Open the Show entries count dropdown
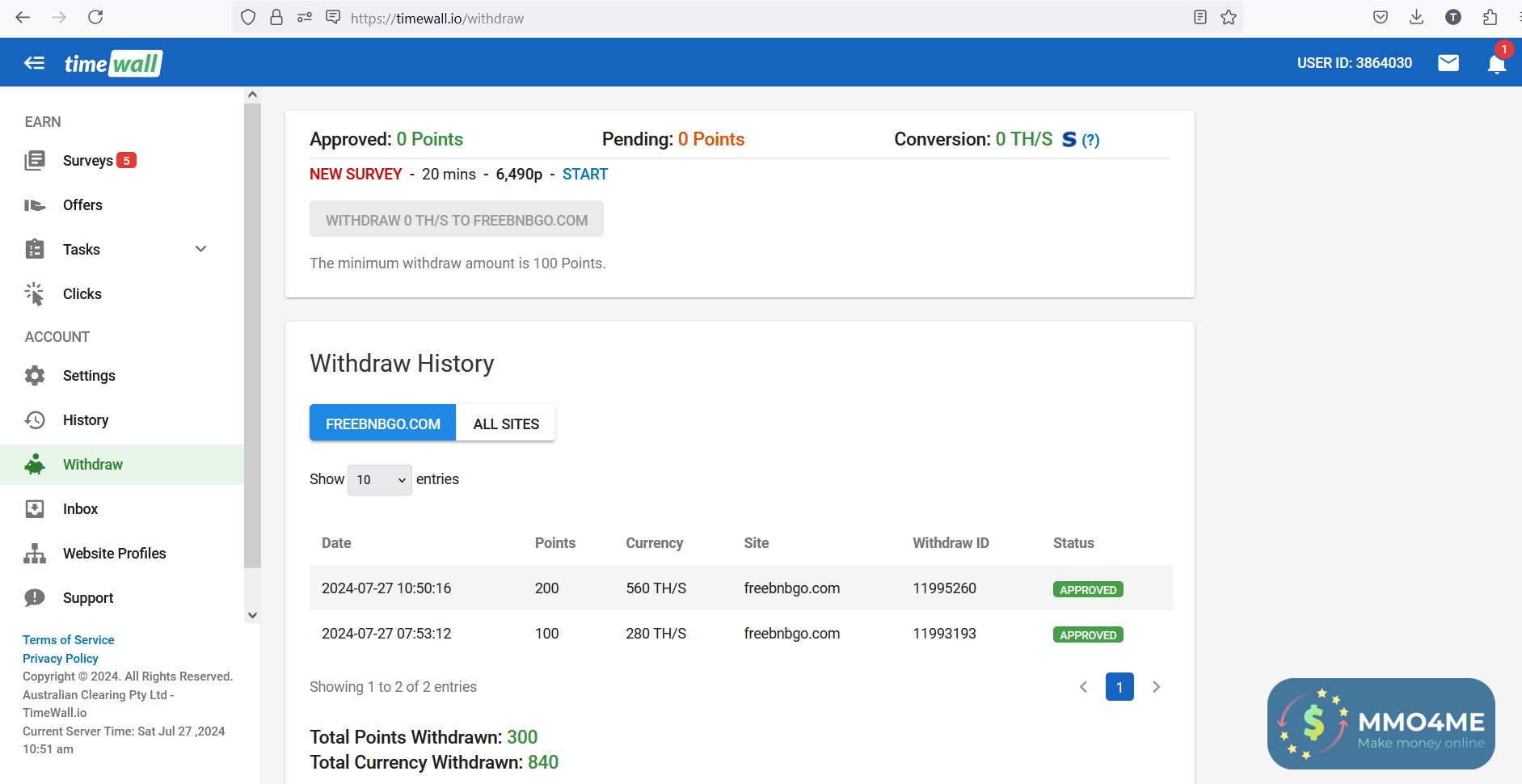The image size is (1522, 784). coord(379,480)
